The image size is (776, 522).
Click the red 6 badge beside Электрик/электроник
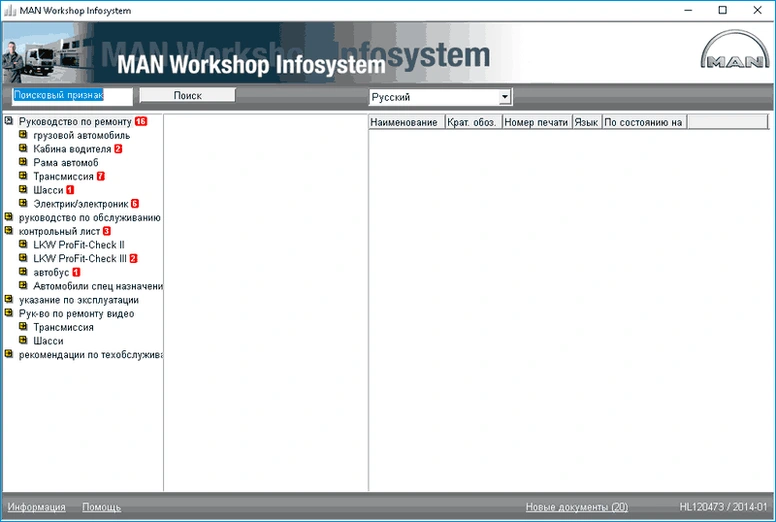(135, 203)
